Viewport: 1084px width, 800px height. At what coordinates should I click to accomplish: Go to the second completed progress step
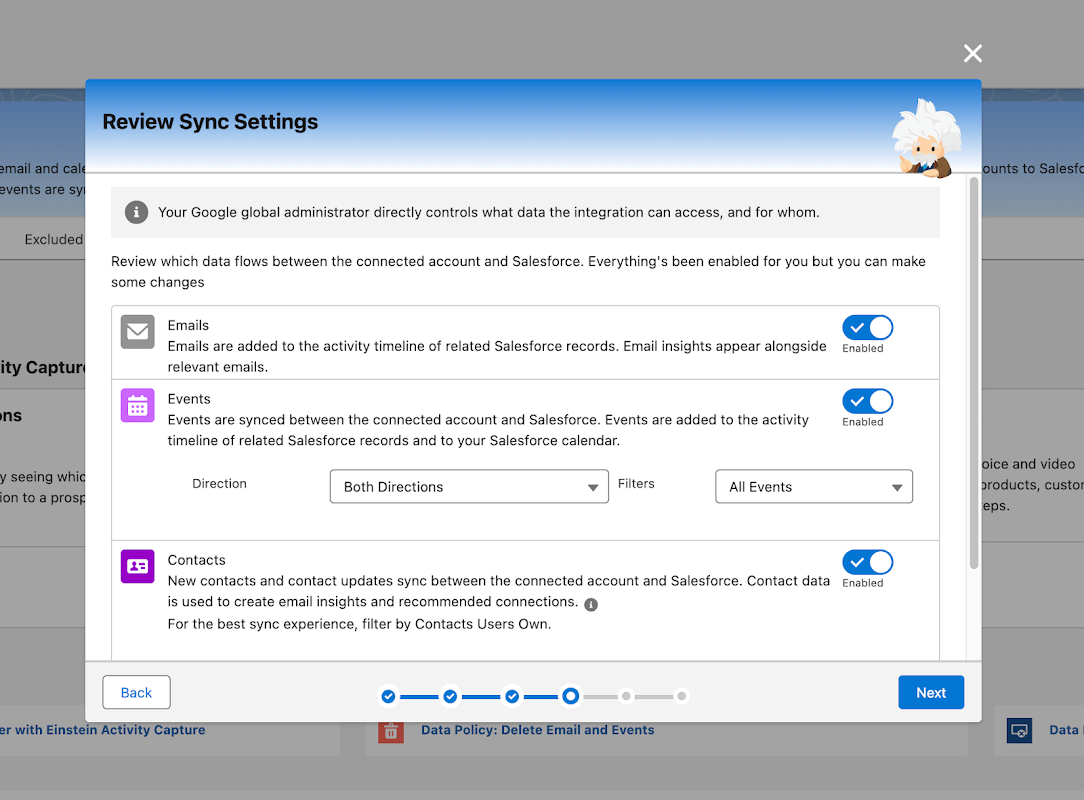click(x=450, y=696)
